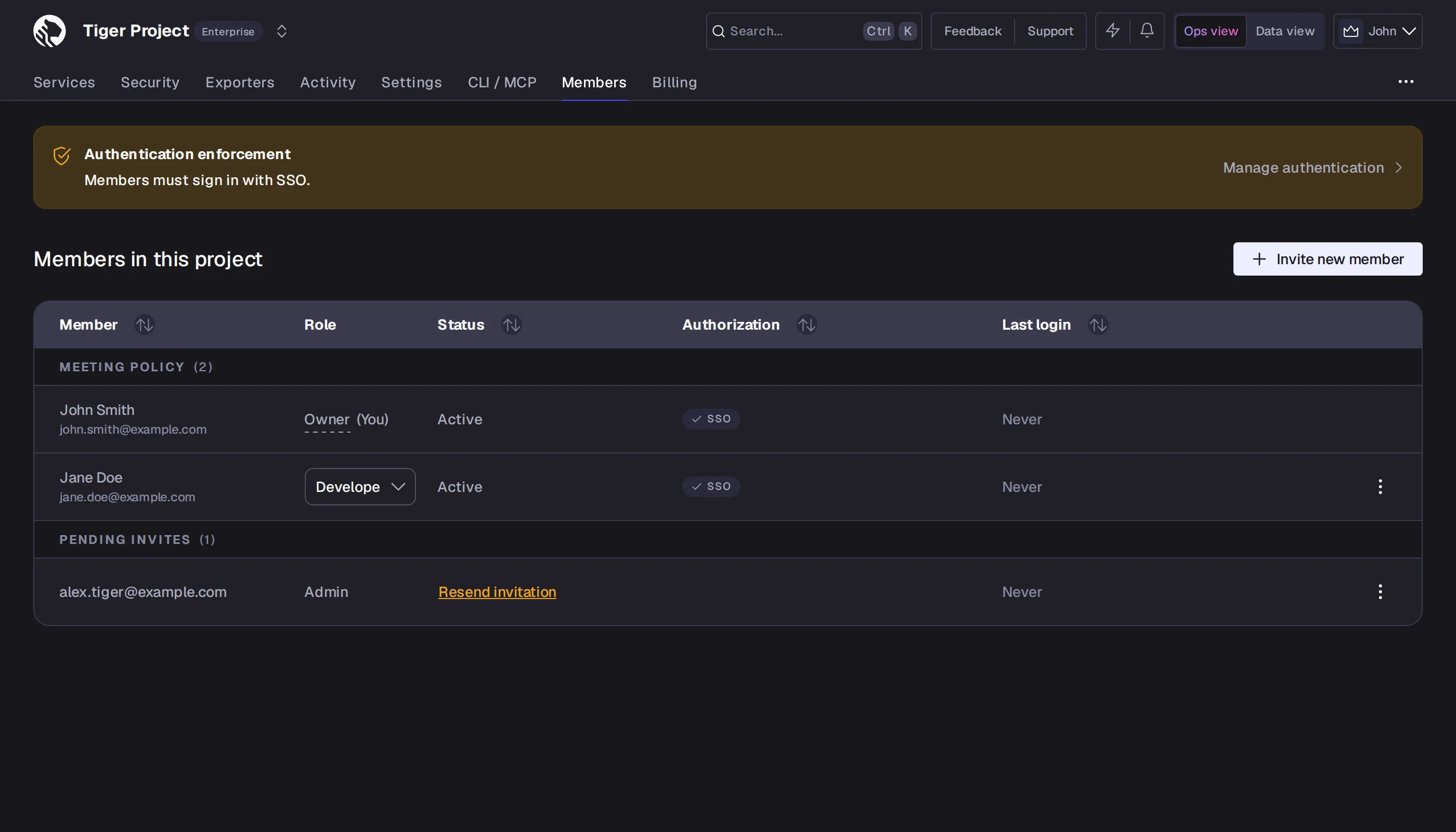Click the Owner role label

[x=327, y=420]
